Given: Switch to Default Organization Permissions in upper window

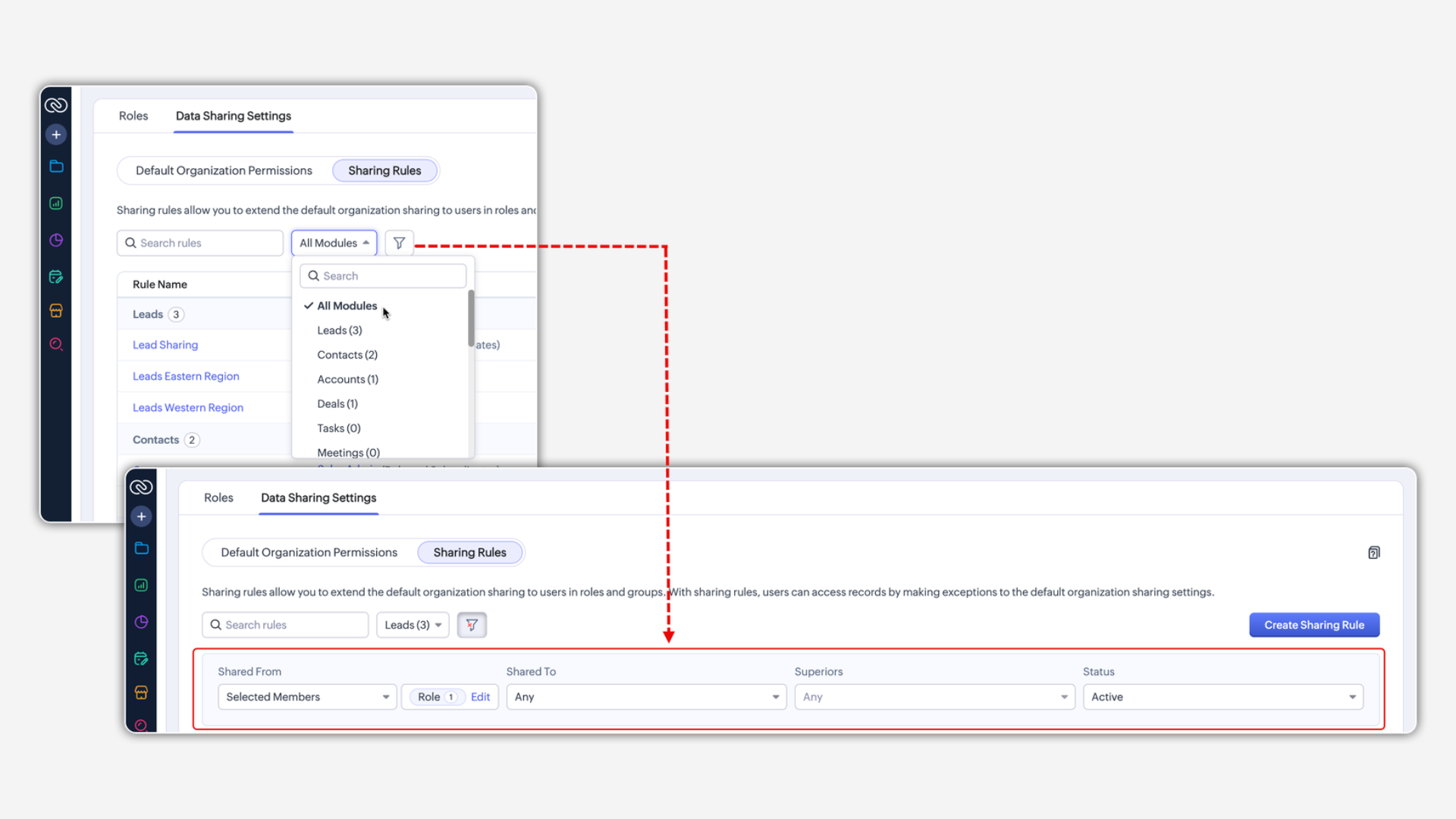Looking at the screenshot, I should [224, 171].
